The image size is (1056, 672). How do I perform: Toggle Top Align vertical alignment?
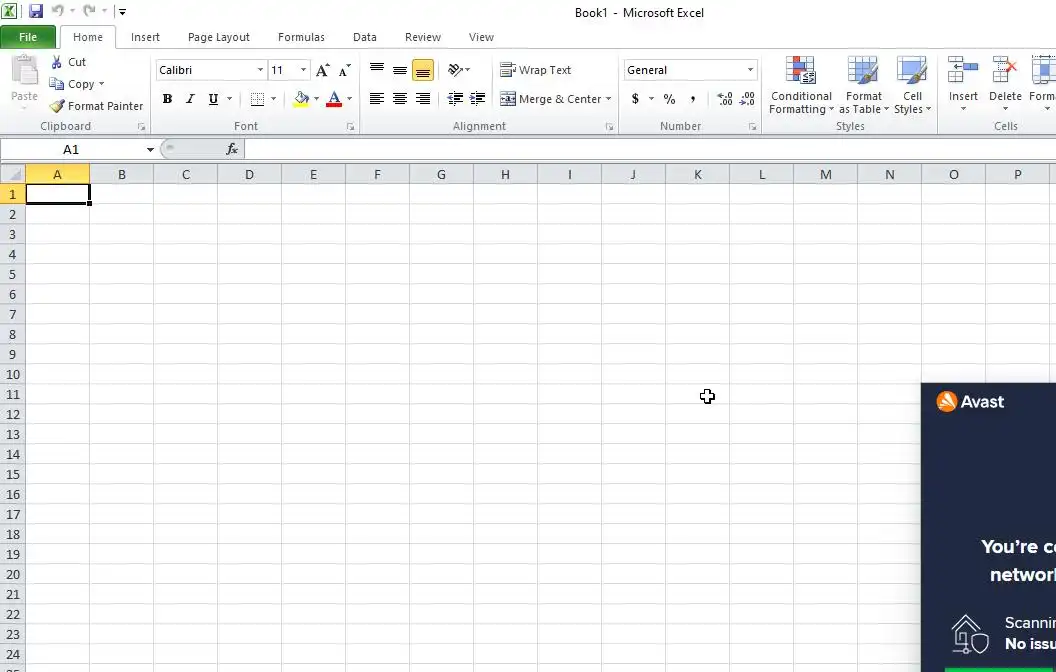377,70
